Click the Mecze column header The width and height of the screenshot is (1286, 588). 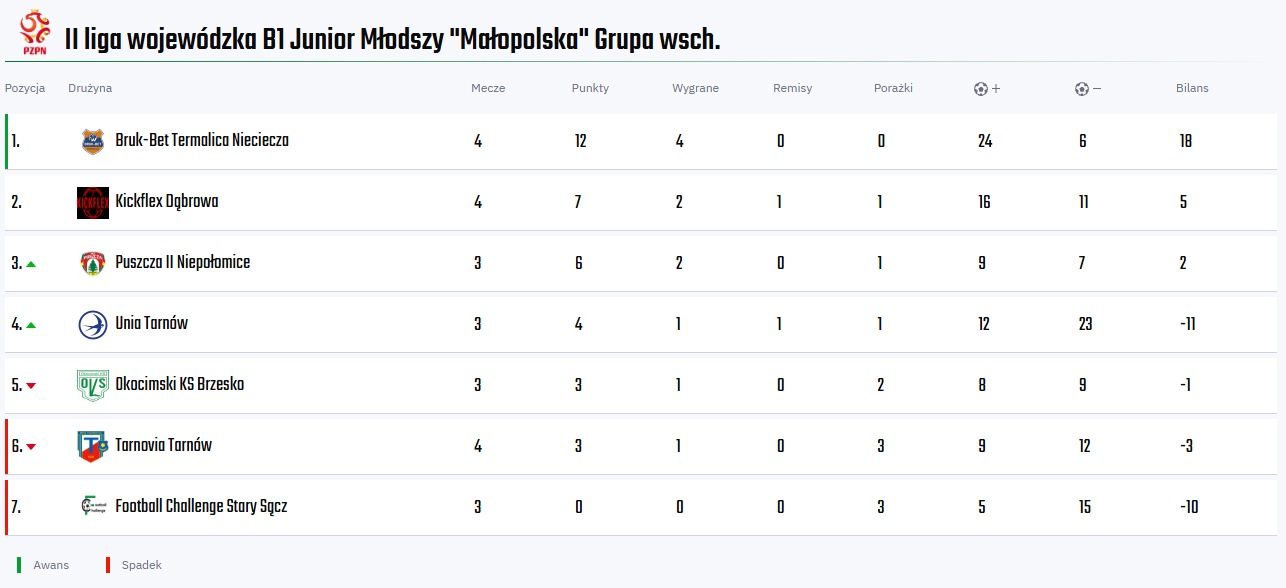(488, 88)
